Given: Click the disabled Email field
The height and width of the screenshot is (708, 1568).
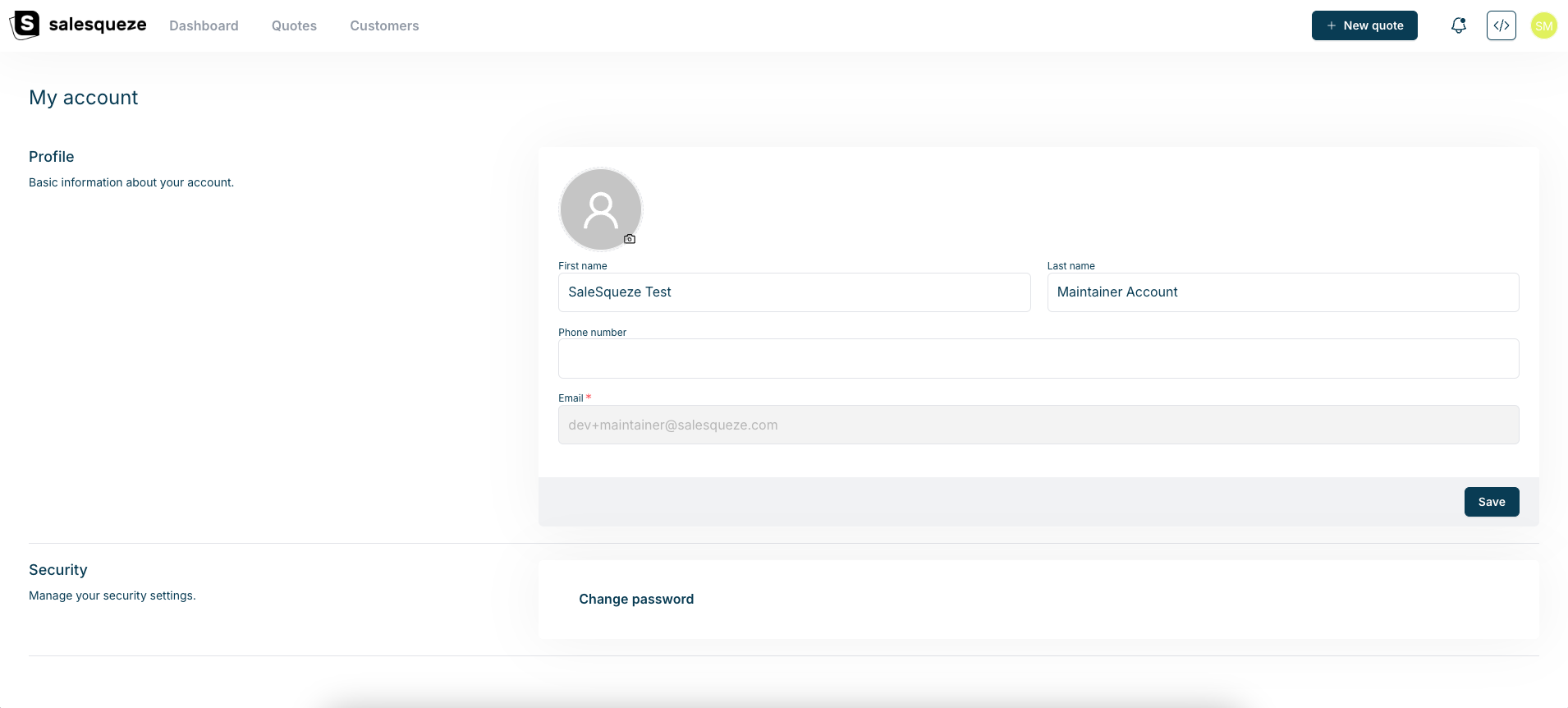Looking at the screenshot, I should (1038, 425).
